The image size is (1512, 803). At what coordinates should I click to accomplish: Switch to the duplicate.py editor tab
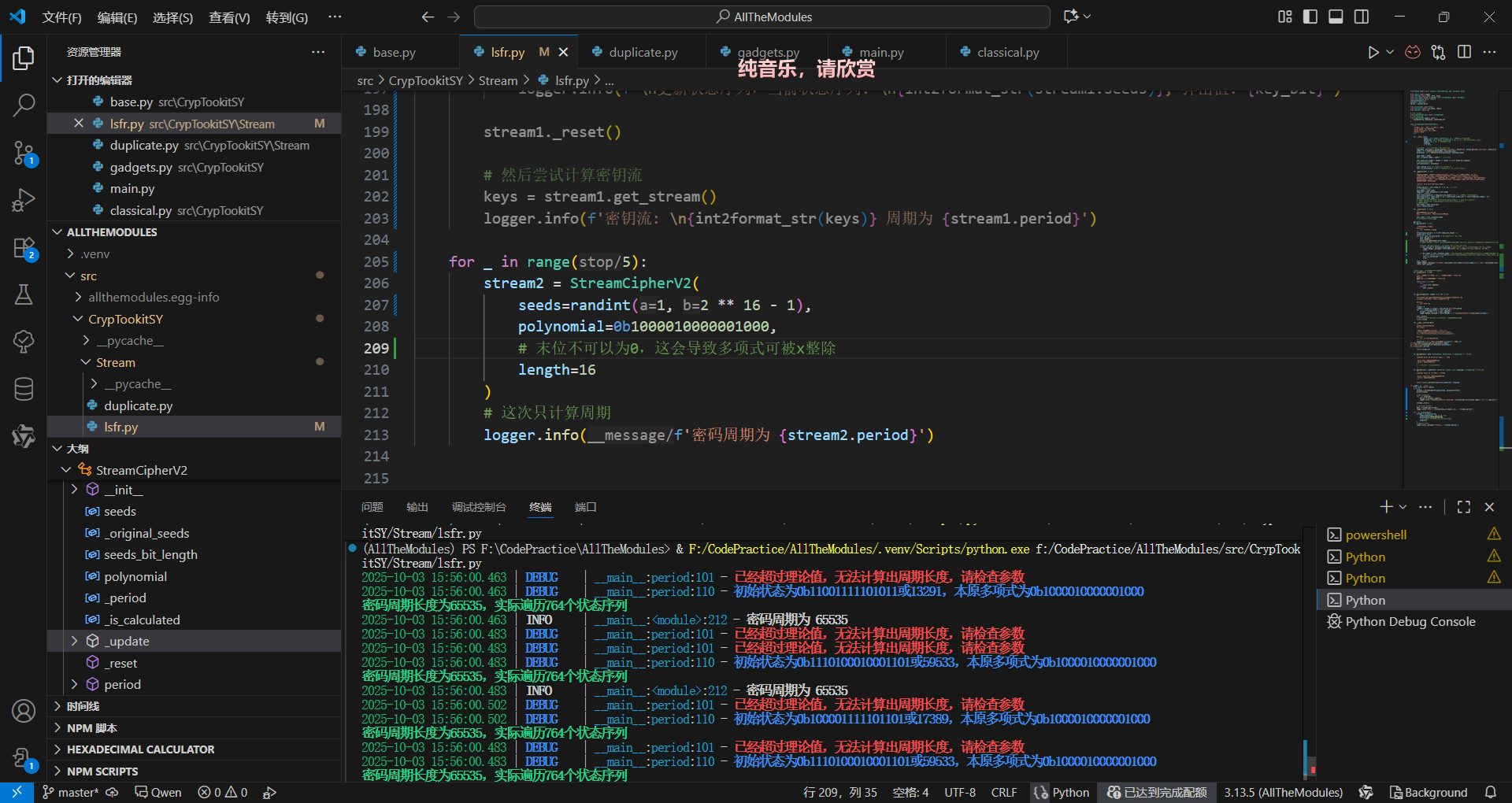pyautogui.click(x=643, y=52)
